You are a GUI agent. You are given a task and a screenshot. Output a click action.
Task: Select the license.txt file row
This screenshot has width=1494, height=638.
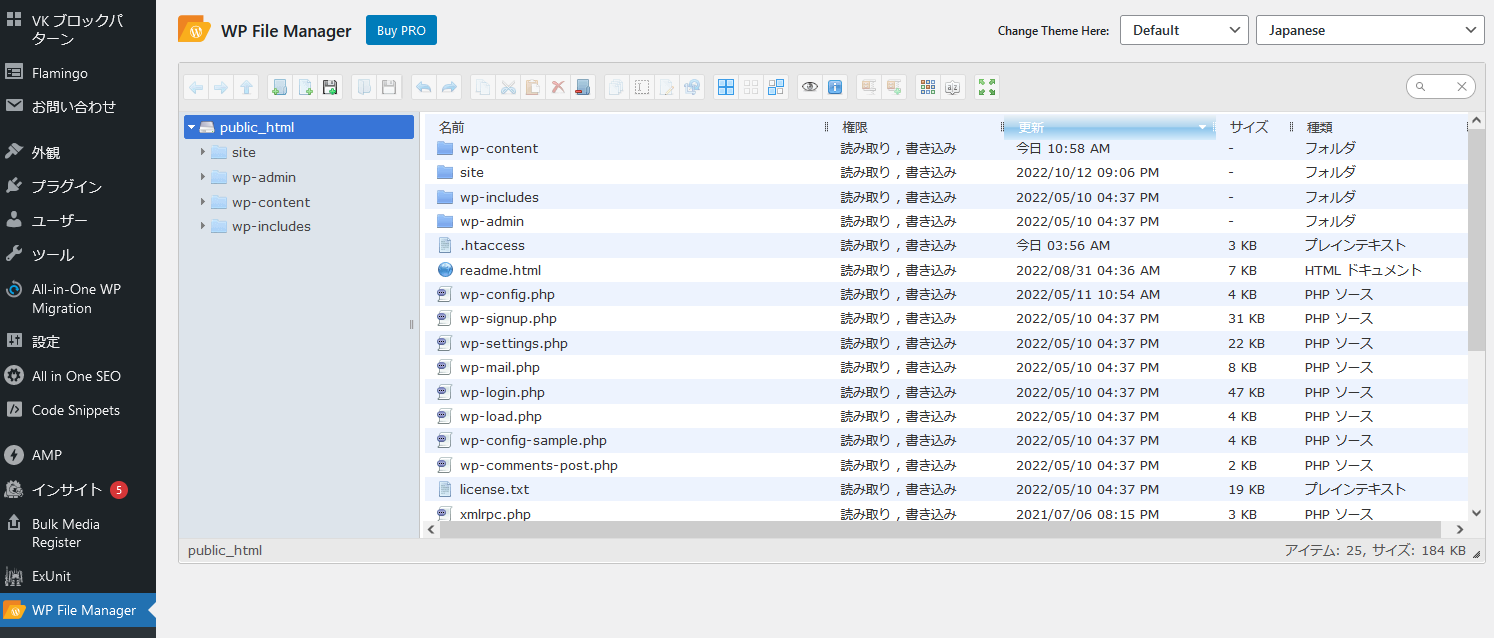(x=947, y=489)
